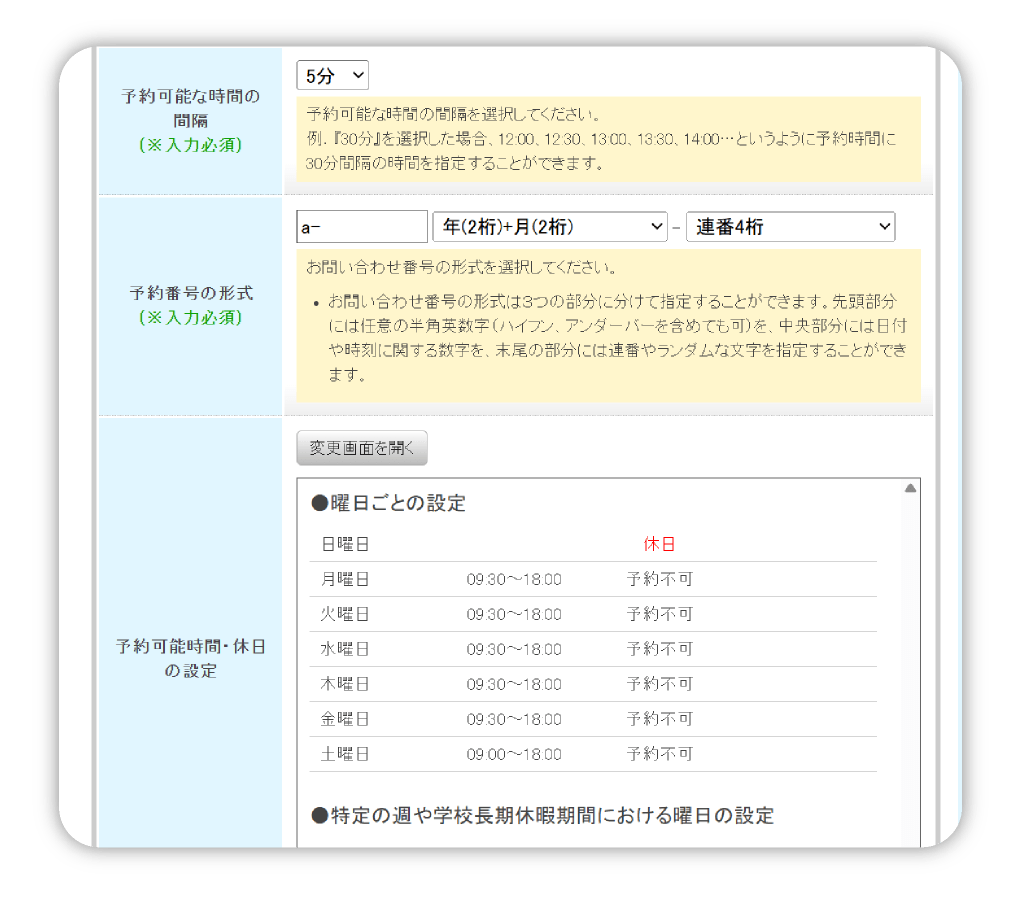The image size is (1021, 901).
Task: Open the 連番4桁 suffix dropdown
Action: [790, 227]
